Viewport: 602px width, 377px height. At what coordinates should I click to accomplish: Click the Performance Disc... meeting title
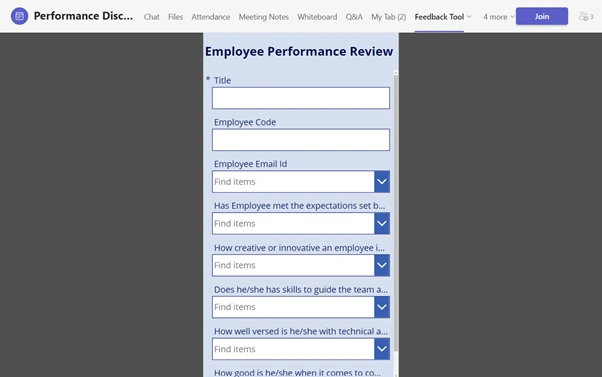[x=83, y=16]
